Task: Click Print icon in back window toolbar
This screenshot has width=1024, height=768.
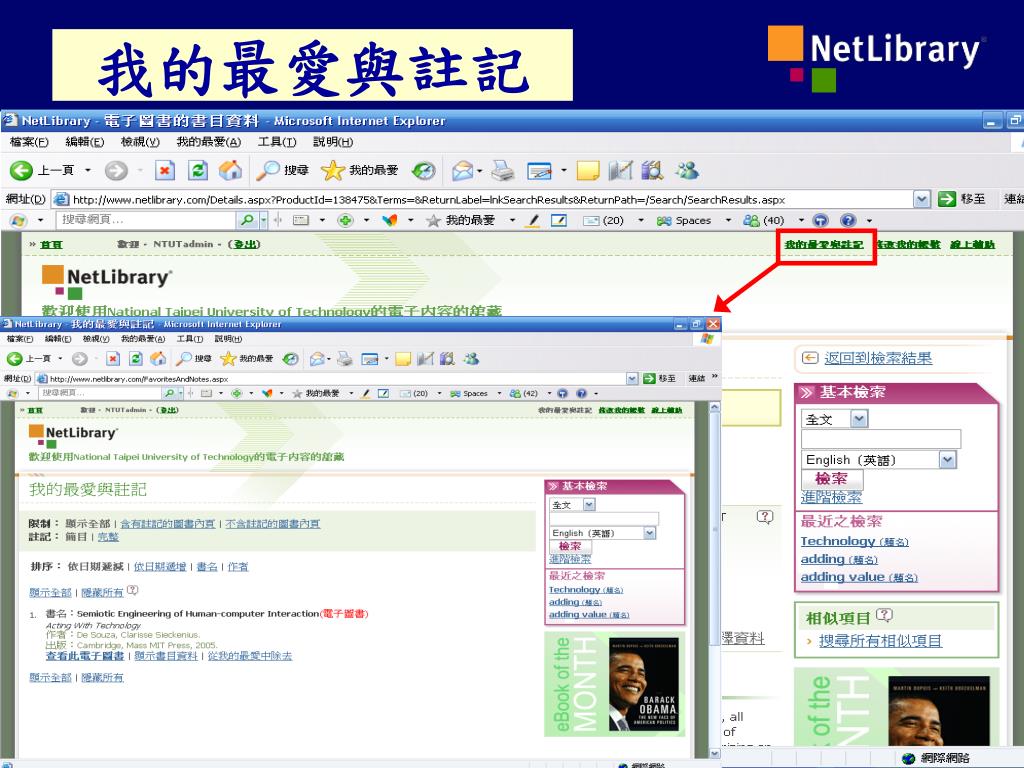Action: tap(502, 171)
